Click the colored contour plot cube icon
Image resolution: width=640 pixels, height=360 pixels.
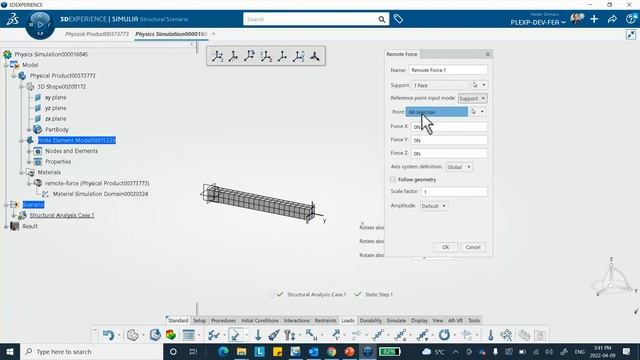click(171, 335)
